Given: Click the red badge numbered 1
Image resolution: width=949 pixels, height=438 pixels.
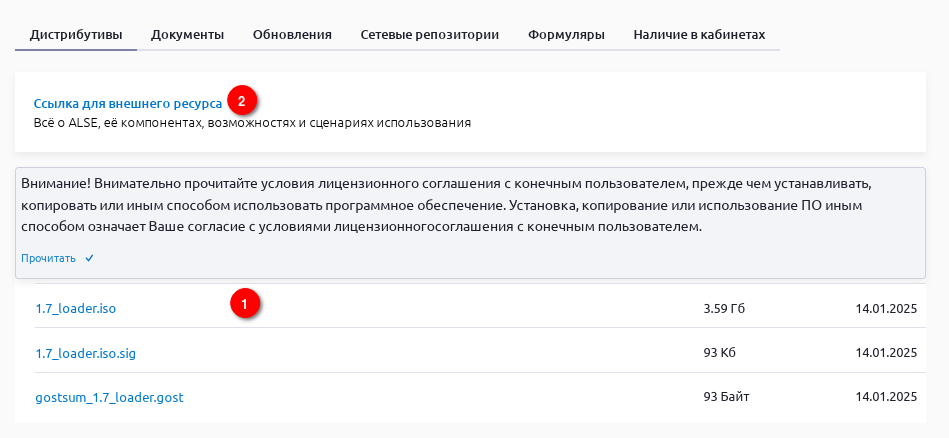Looking at the screenshot, I should click(245, 302).
